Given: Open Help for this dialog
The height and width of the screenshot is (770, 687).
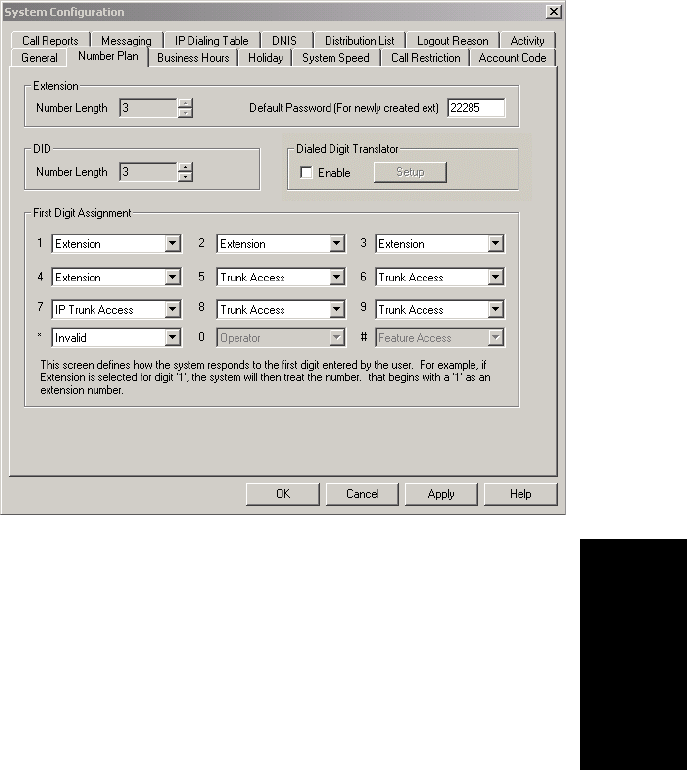Looking at the screenshot, I should point(521,494).
